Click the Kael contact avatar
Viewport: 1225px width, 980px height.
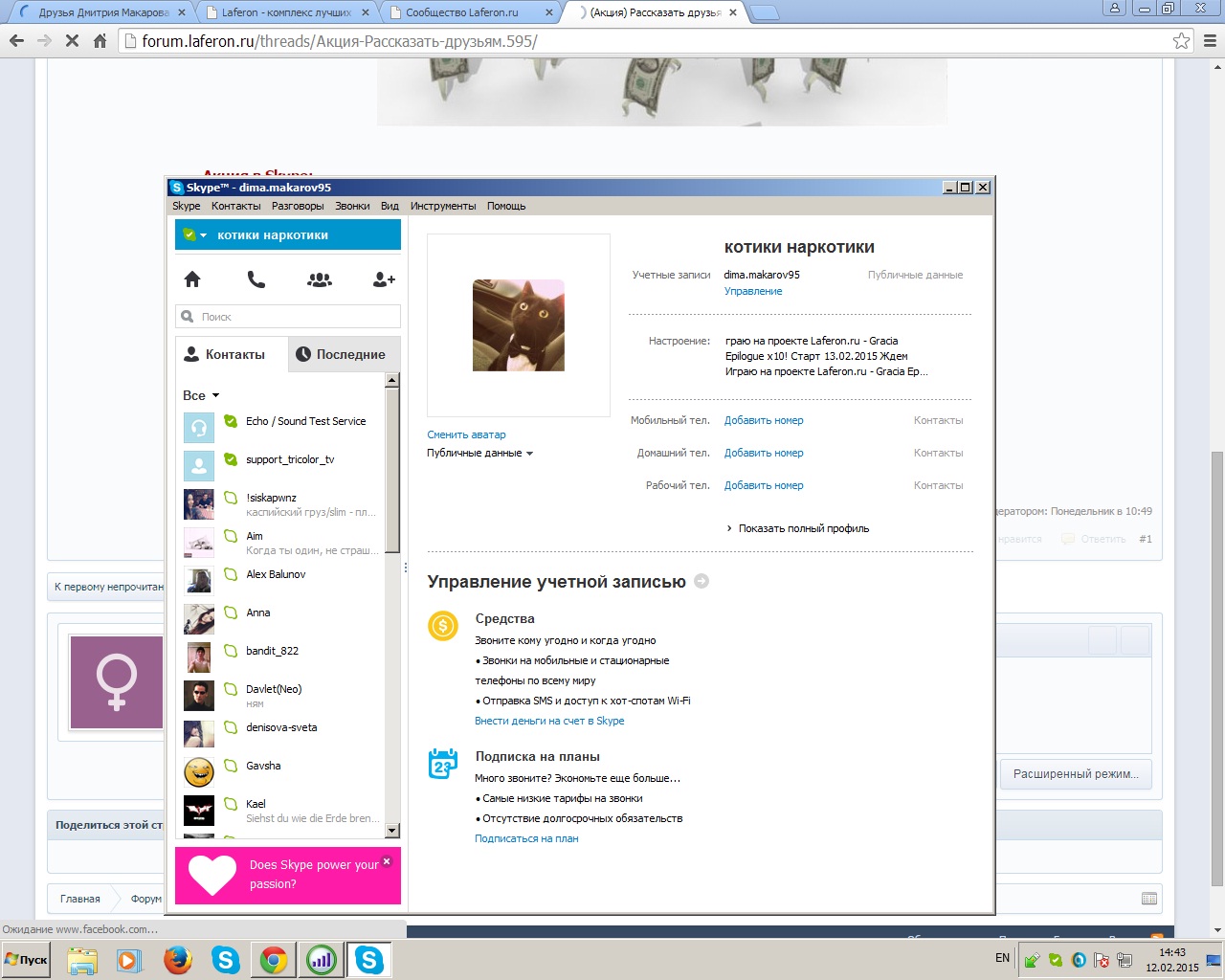[199, 810]
